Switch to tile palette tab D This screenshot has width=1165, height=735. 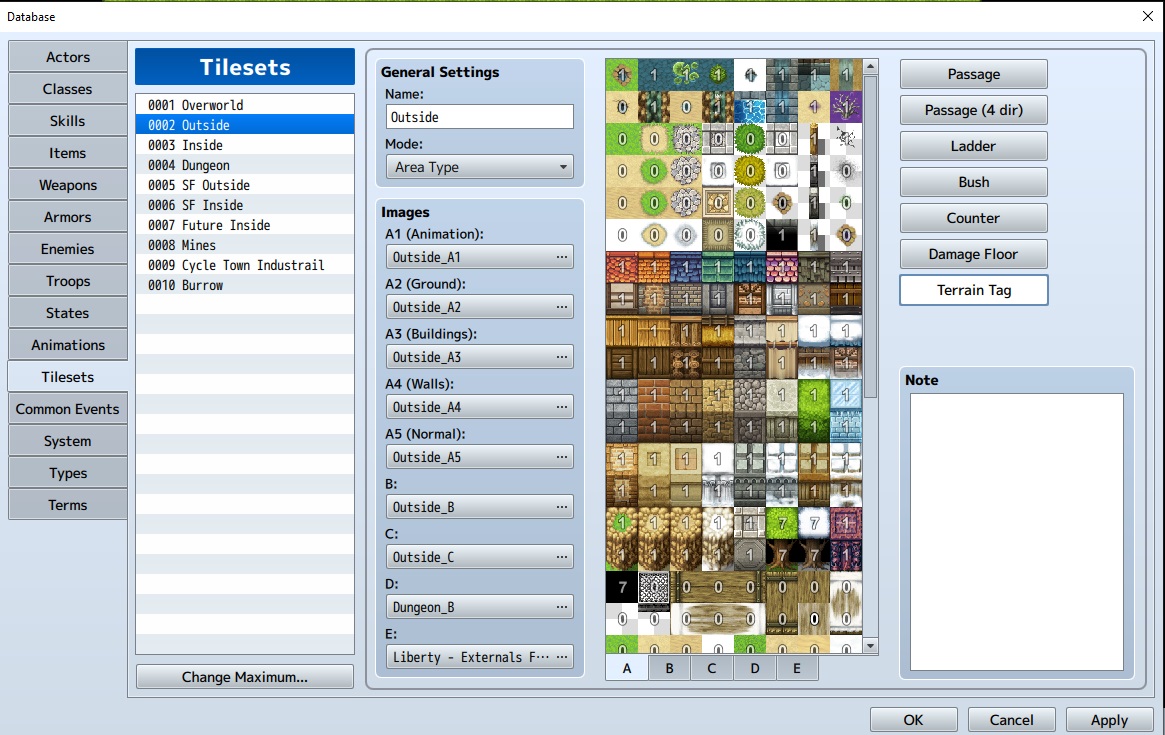tap(755, 668)
